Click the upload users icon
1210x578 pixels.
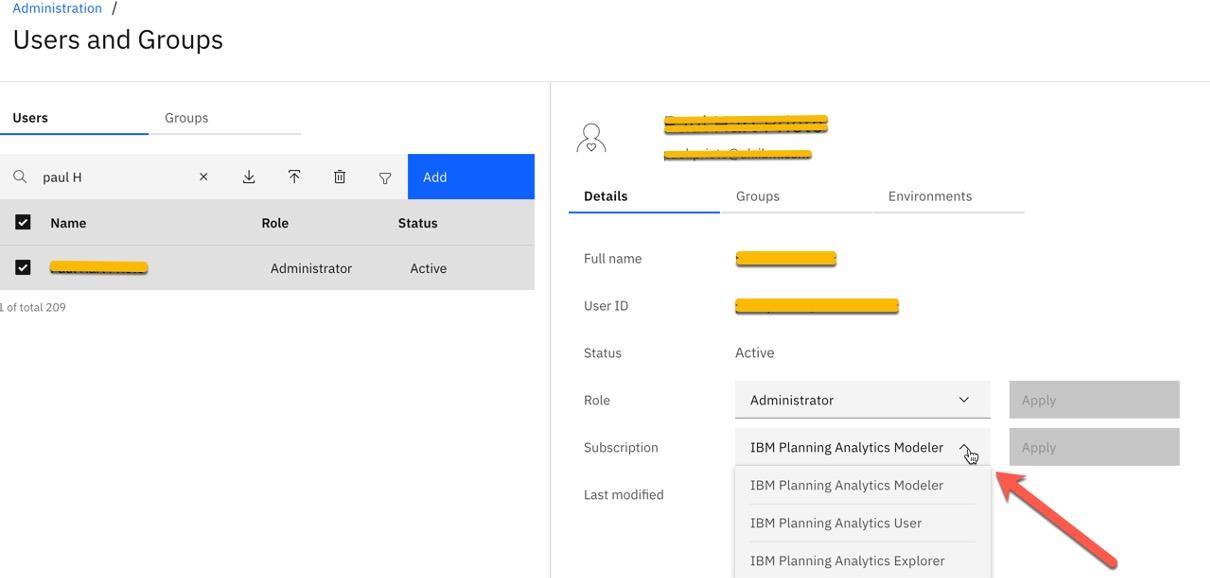(x=294, y=177)
